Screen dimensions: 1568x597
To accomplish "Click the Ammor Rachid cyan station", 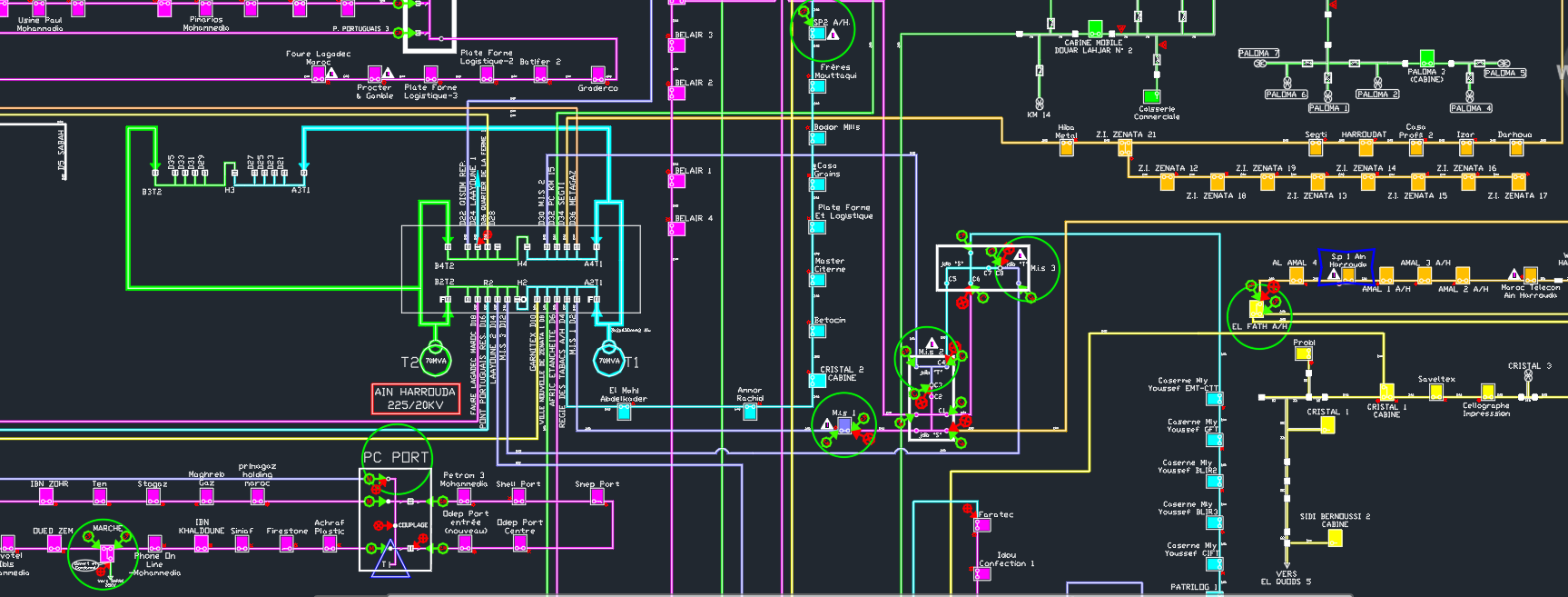I will click(749, 412).
